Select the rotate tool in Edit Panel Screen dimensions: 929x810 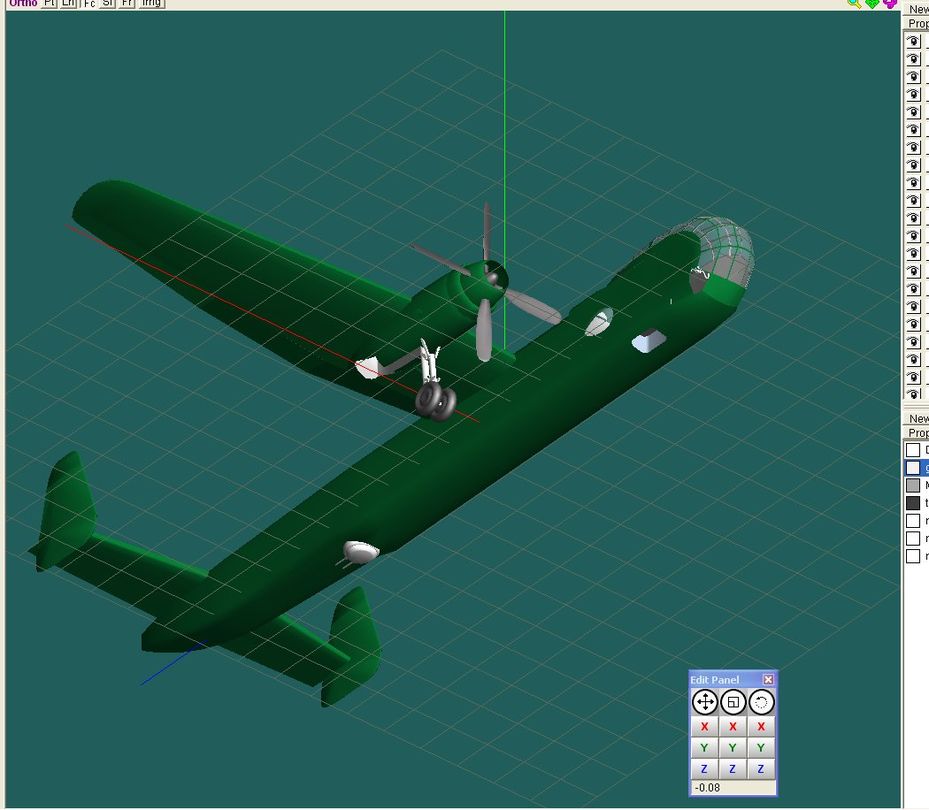click(x=760, y=701)
